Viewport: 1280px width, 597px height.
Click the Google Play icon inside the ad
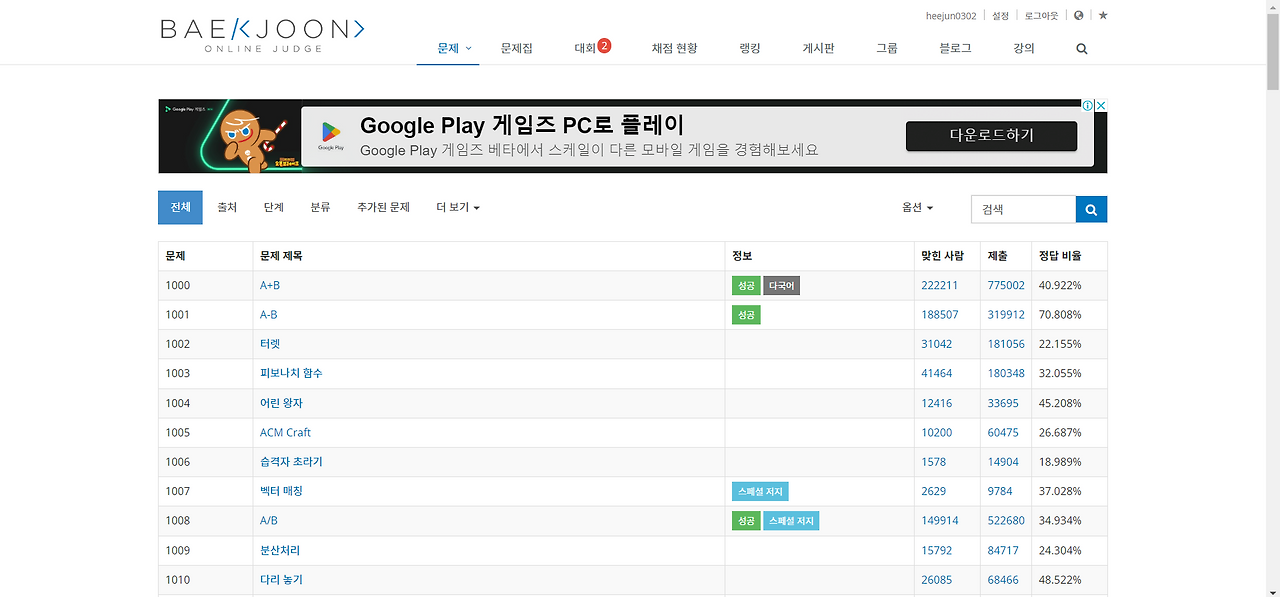(330, 132)
